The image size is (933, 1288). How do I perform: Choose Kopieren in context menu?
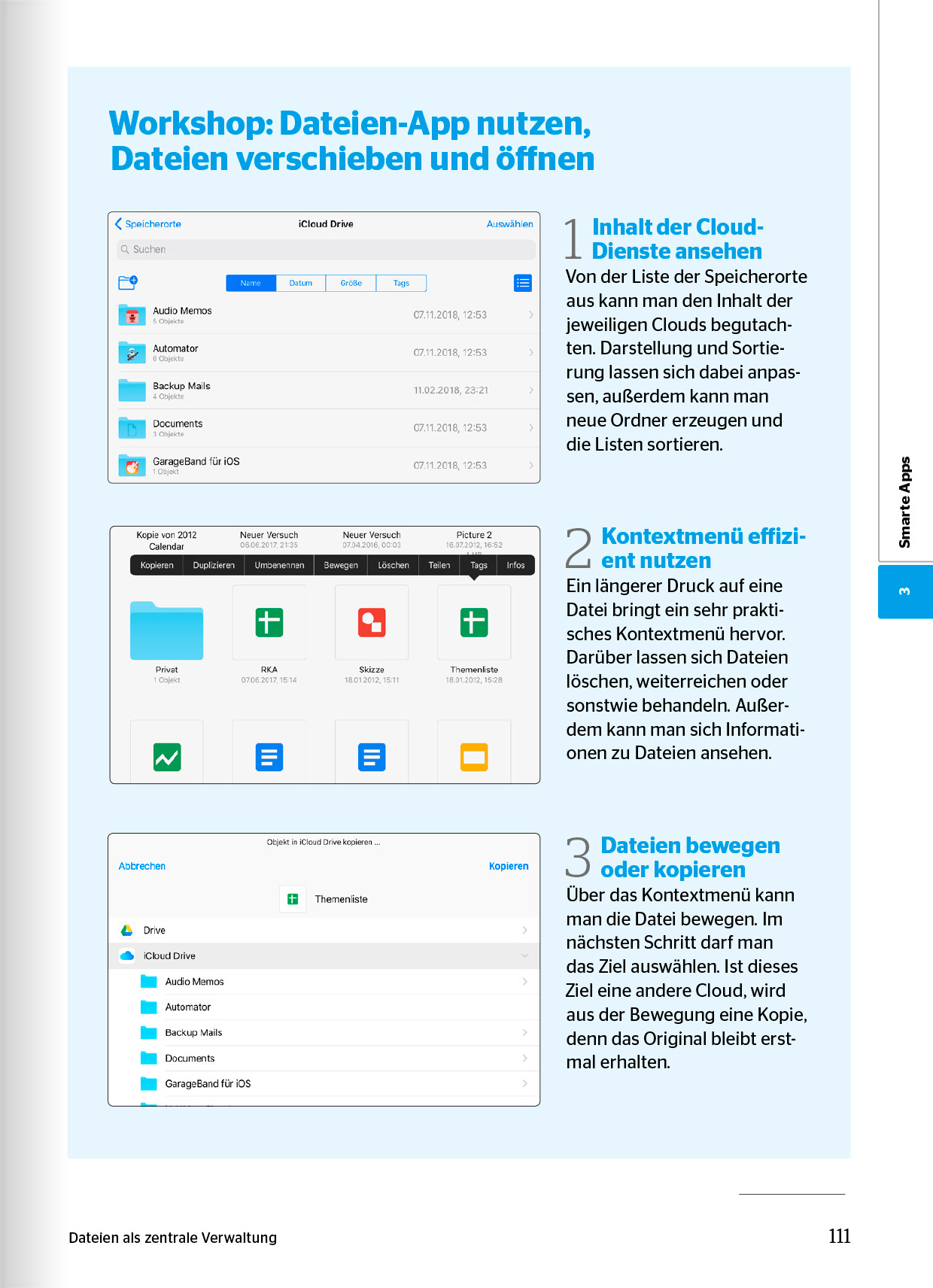pyautogui.click(x=157, y=565)
